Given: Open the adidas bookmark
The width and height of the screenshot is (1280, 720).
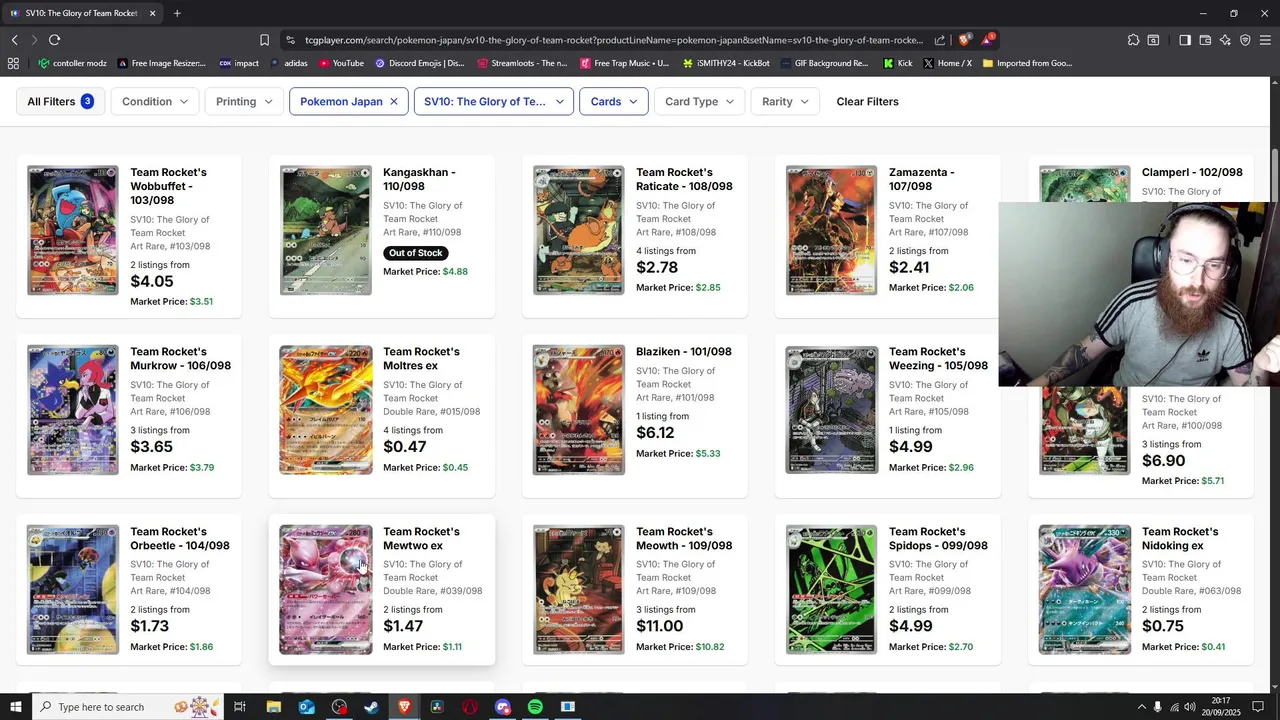Looking at the screenshot, I should coord(288,63).
